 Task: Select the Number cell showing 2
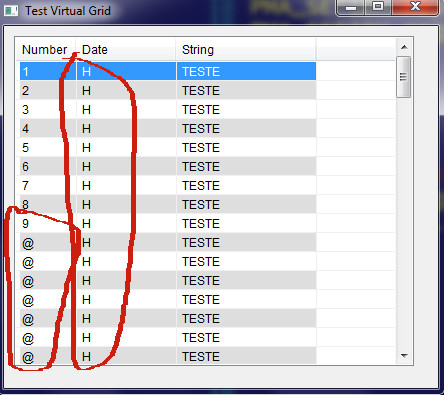tap(48, 90)
